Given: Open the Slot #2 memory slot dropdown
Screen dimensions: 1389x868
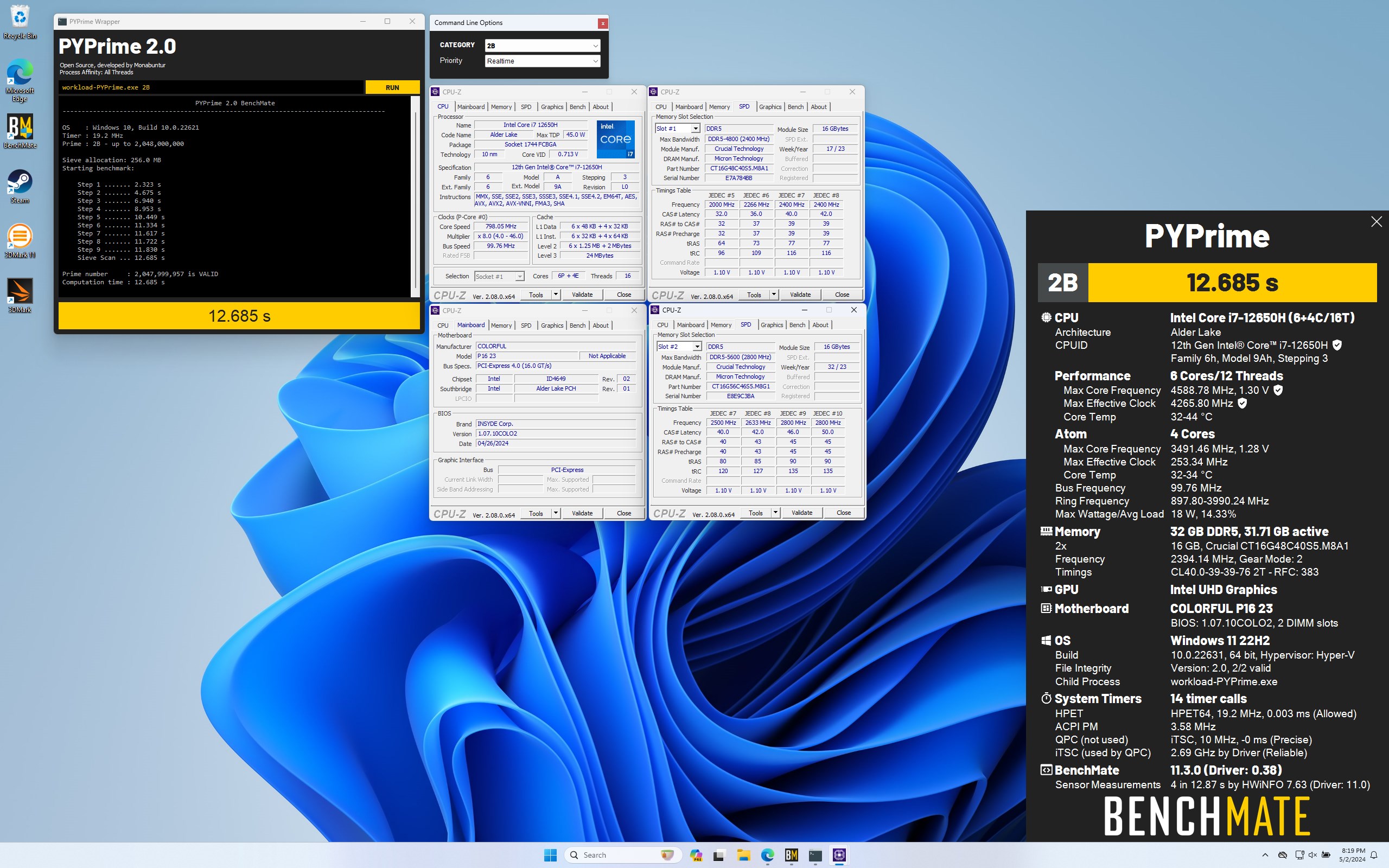Looking at the screenshot, I should click(679, 347).
